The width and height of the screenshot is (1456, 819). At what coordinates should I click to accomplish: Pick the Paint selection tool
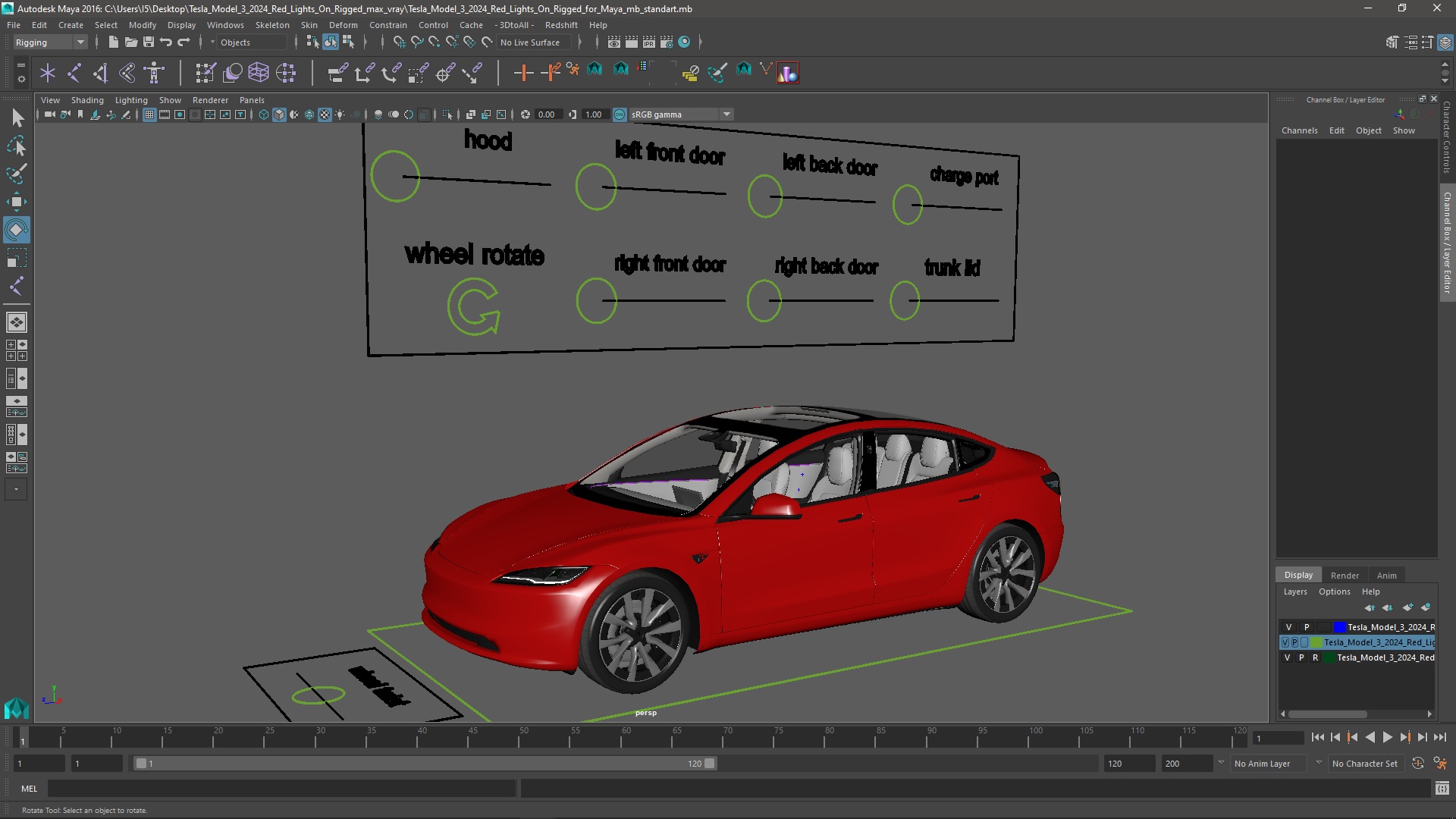click(x=17, y=174)
